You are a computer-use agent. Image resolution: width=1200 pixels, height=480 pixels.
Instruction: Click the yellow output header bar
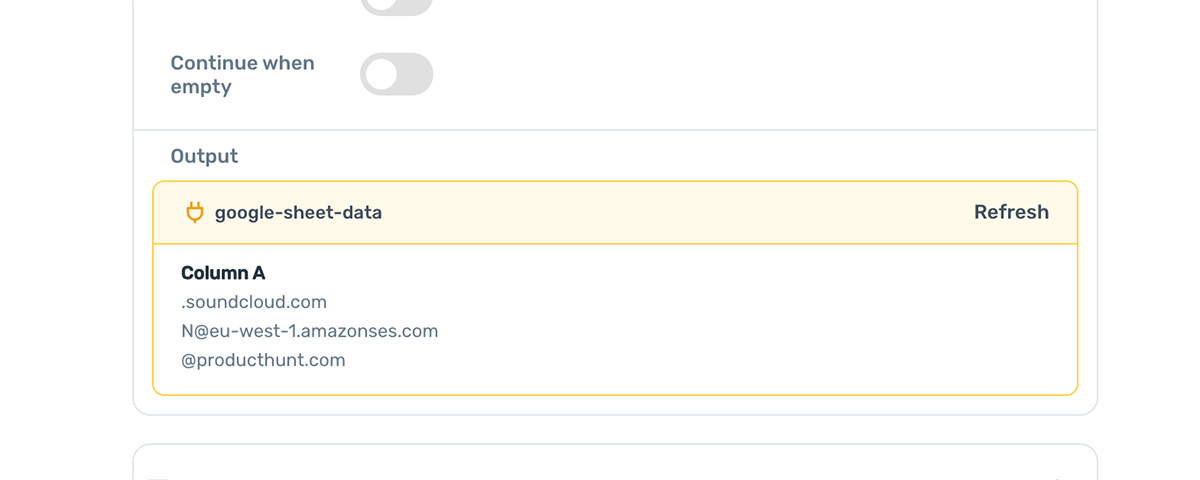(x=615, y=212)
